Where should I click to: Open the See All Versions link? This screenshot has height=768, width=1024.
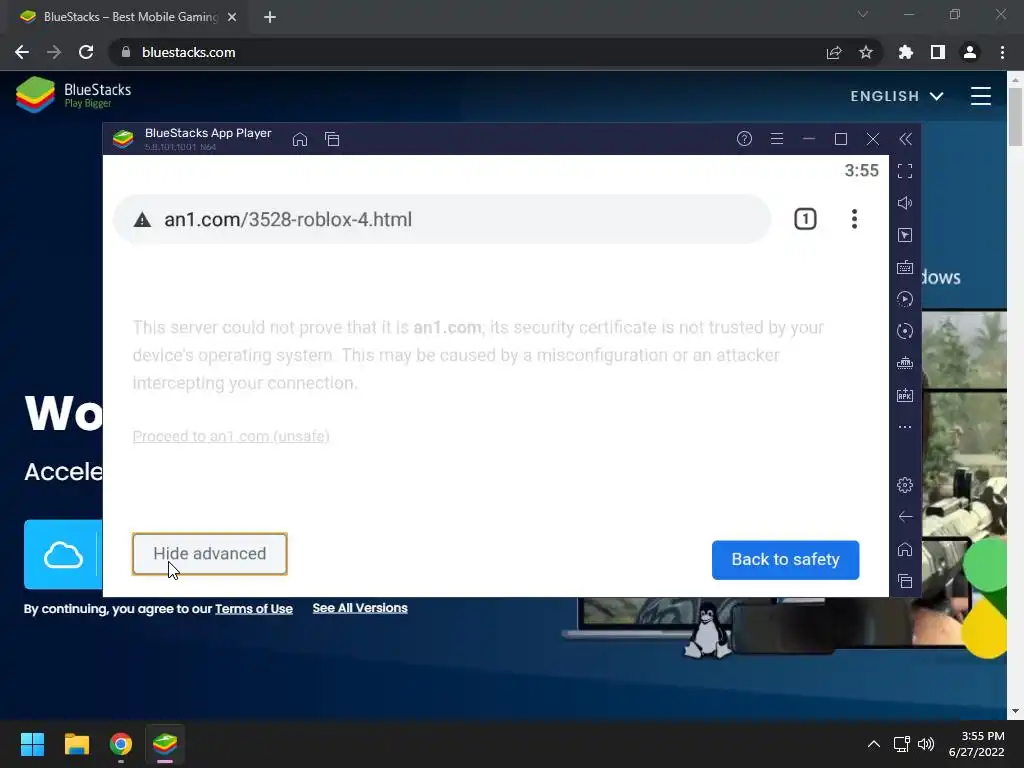[x=360, y=608]
